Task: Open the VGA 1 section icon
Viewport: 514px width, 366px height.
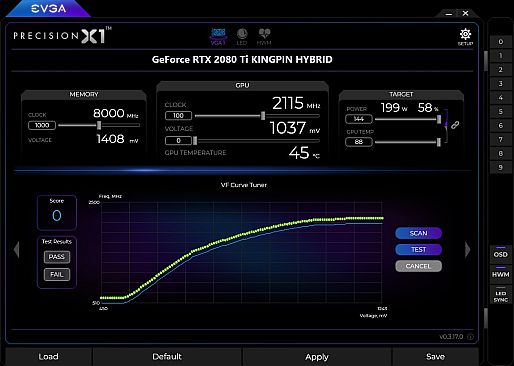Action: 218,37
